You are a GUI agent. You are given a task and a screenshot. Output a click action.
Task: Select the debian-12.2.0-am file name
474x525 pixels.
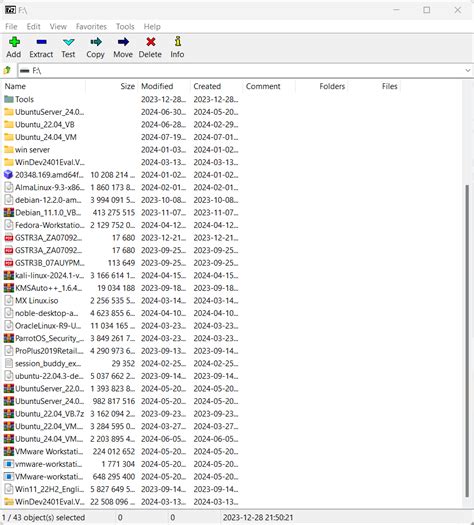tap(48, 200)
